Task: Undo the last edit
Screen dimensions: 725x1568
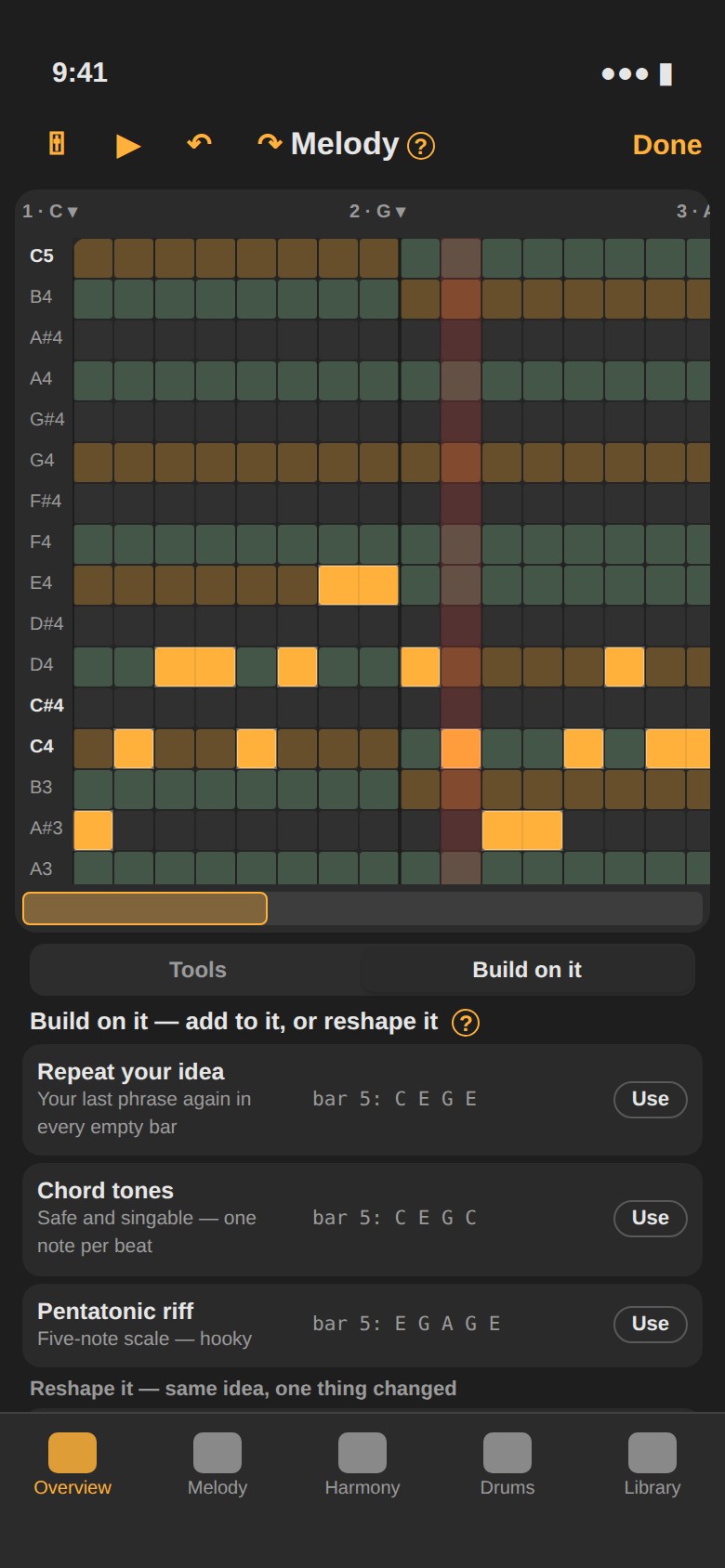Action: point(199,143)
